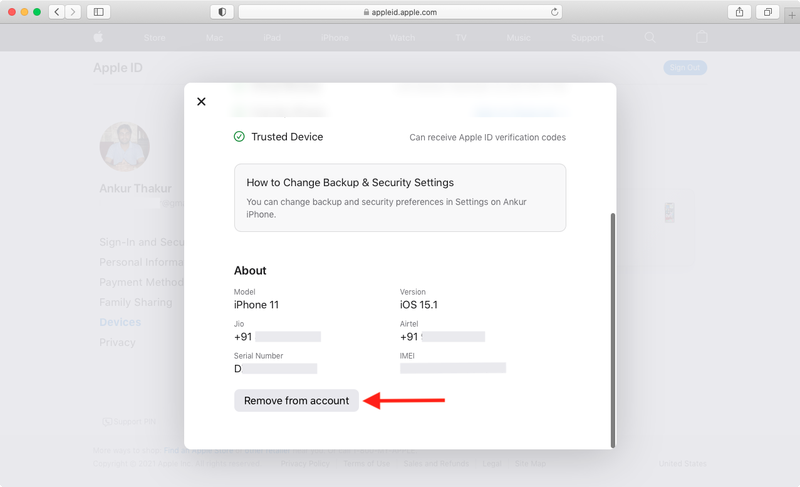Open Terms of Use footer link
The width and height of the screenshot is (800, 487).
366,464
